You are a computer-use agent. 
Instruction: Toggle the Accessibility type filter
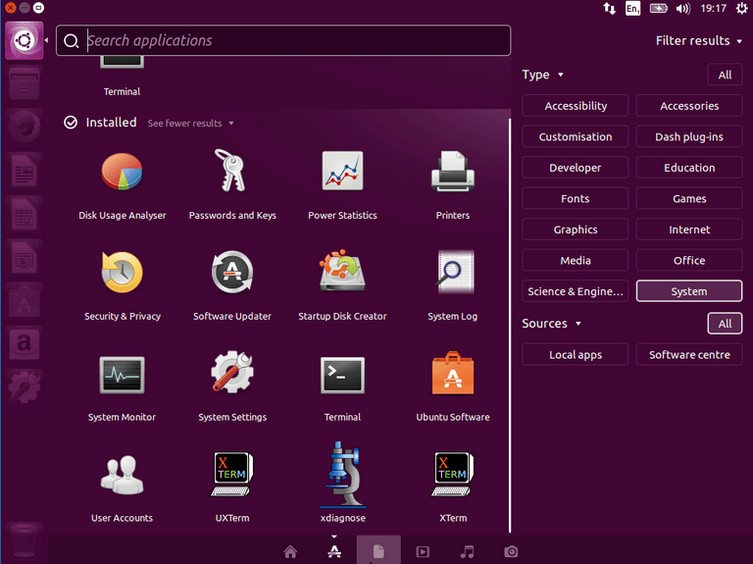tap(575, 106)
